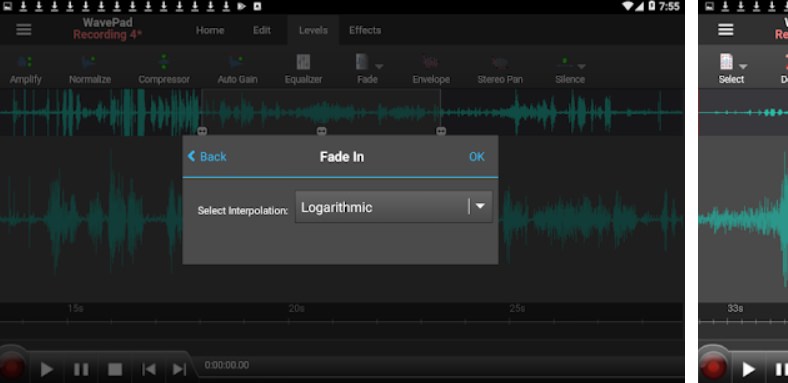Expand Select dropdown arrow in second screenshot
The height and width of the screenshot is (383, 788).
coord(742,66)
